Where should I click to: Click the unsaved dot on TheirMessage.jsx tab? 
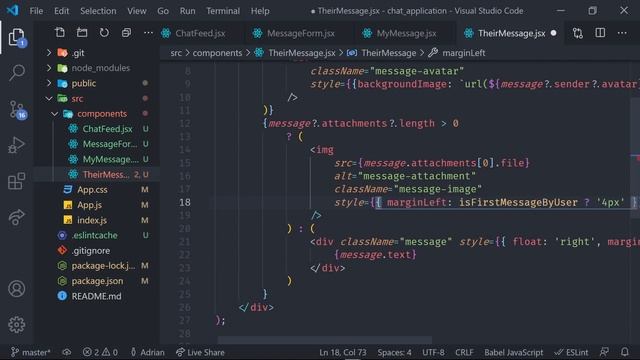click(x=553, y=33)
